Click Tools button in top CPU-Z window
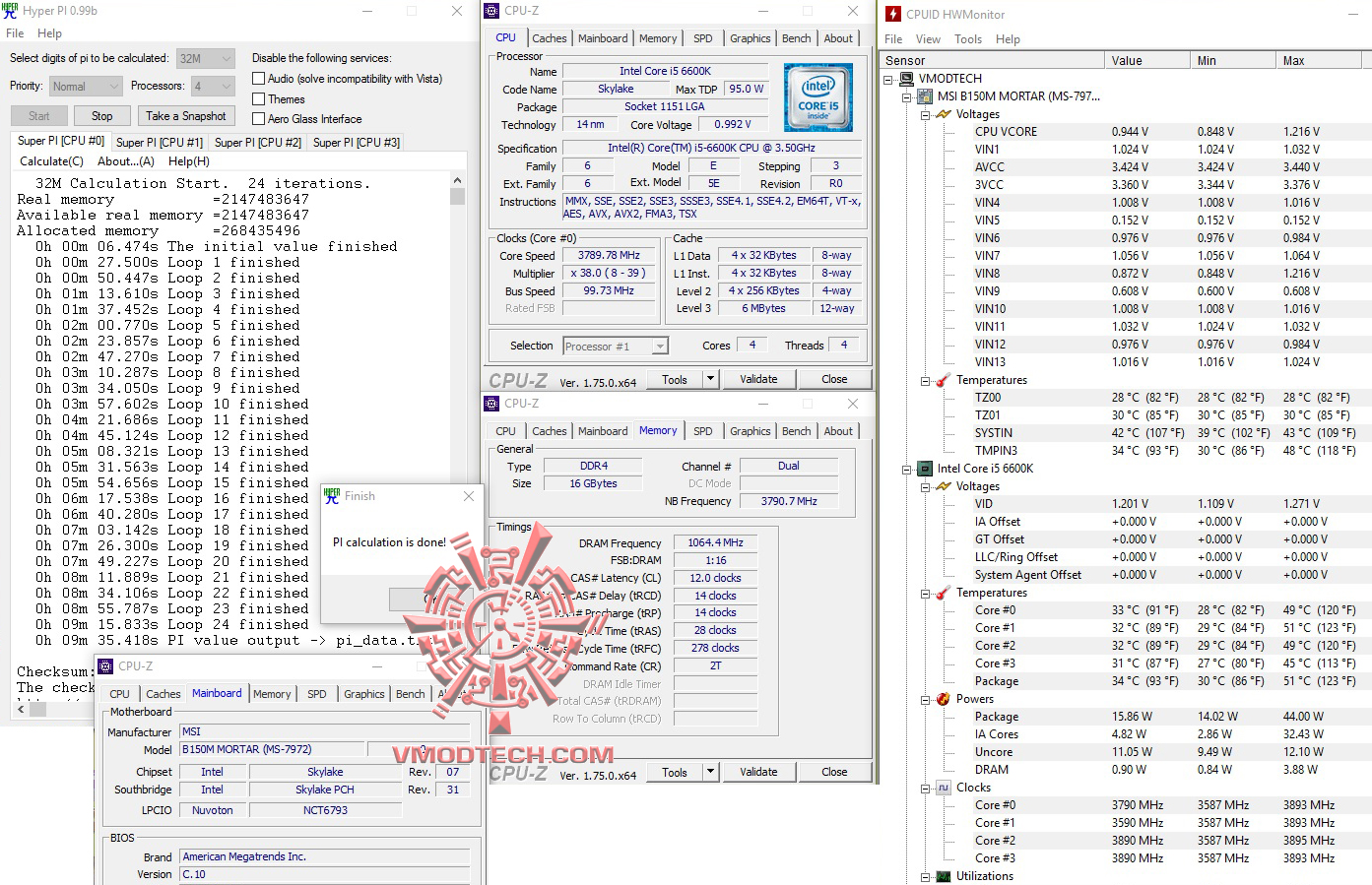 click(x=675, y=379)
